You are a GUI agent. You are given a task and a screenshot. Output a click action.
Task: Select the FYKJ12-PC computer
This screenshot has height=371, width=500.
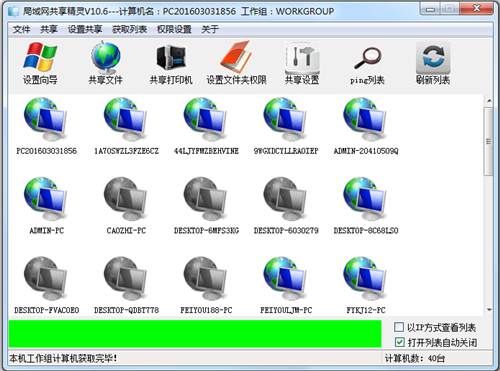point(366,285)
